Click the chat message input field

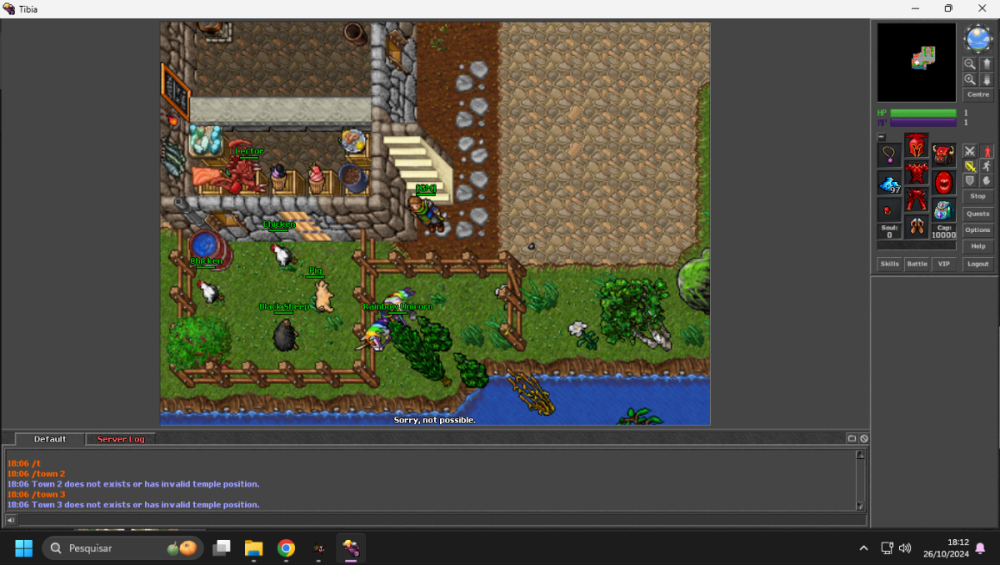click(x=440, y=520)
